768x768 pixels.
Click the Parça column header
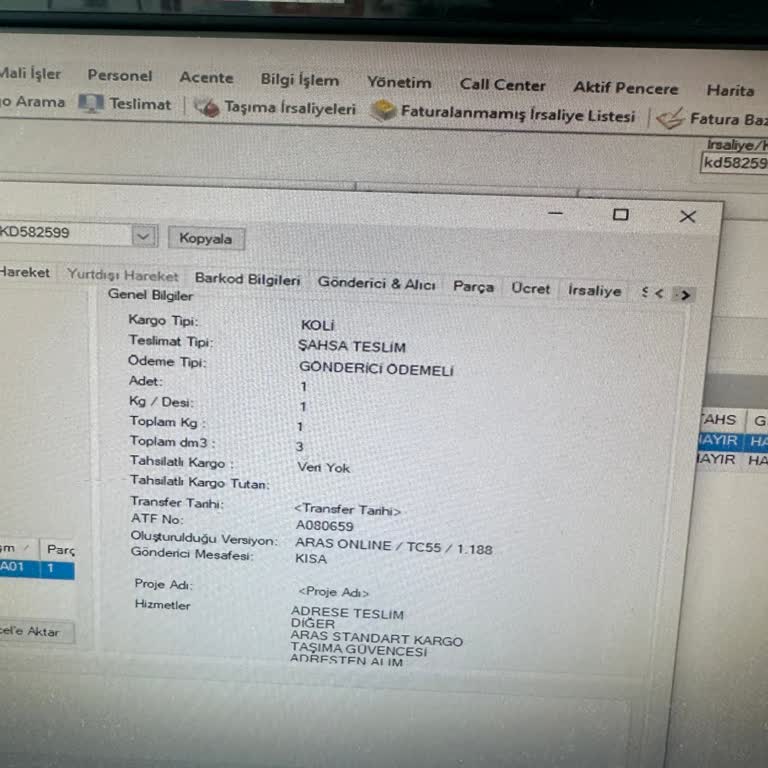59,550
